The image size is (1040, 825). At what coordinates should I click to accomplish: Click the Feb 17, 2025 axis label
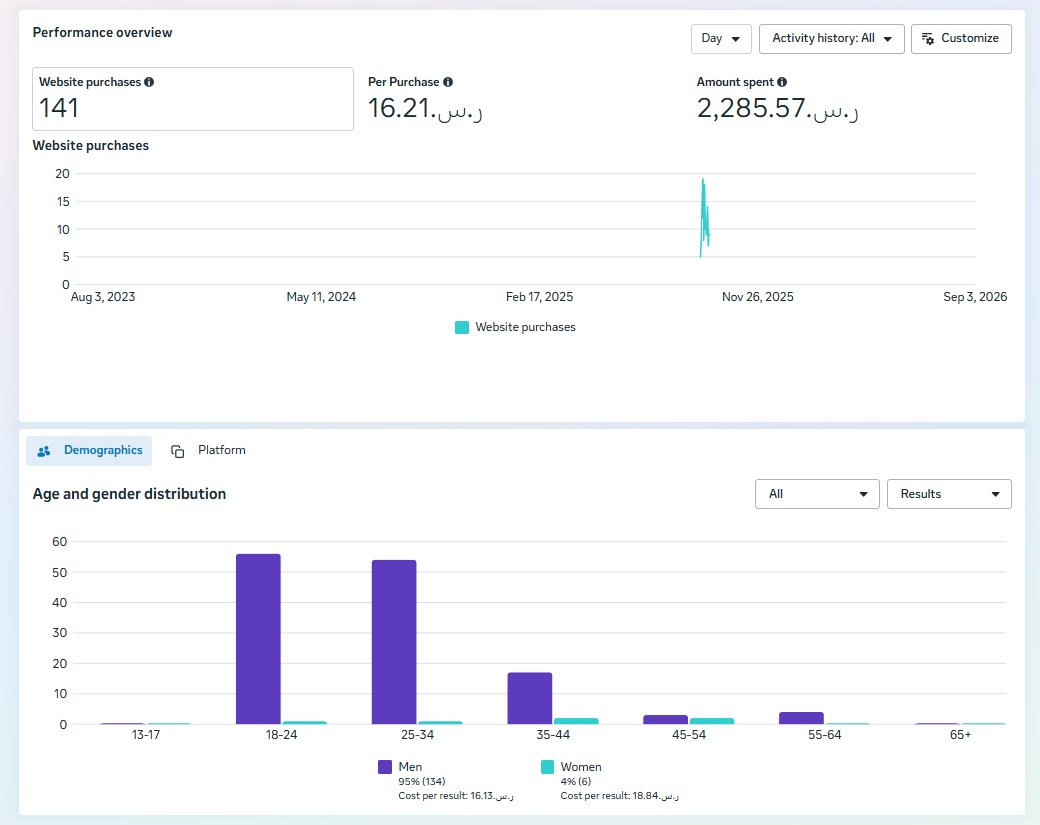tap(539, 297)
